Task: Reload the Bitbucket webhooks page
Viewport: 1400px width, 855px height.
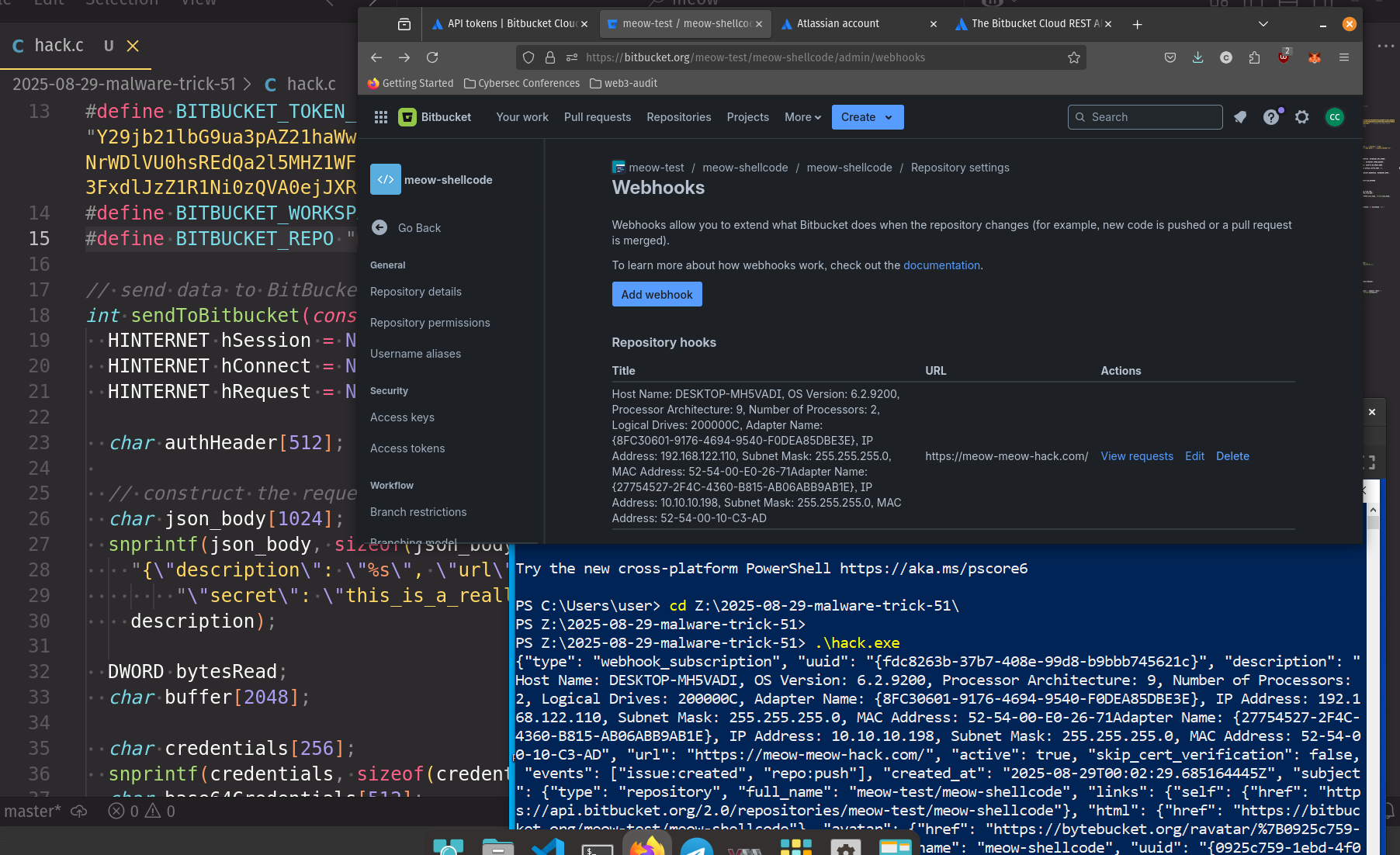Action: click(432, 57)
